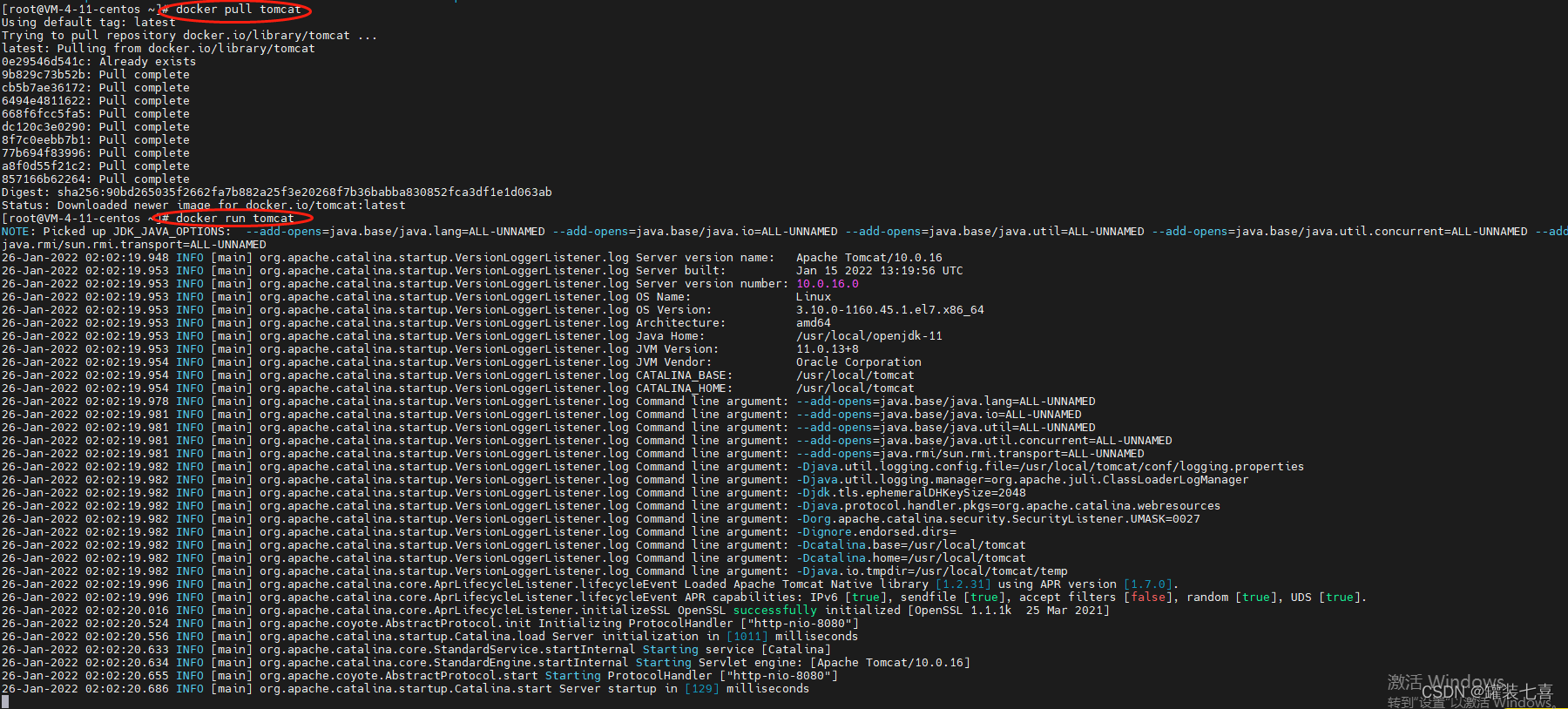Click layer '0e29546d541c: Already exists'
Viewport: 1568px width, 709px height.
(98, 62)
